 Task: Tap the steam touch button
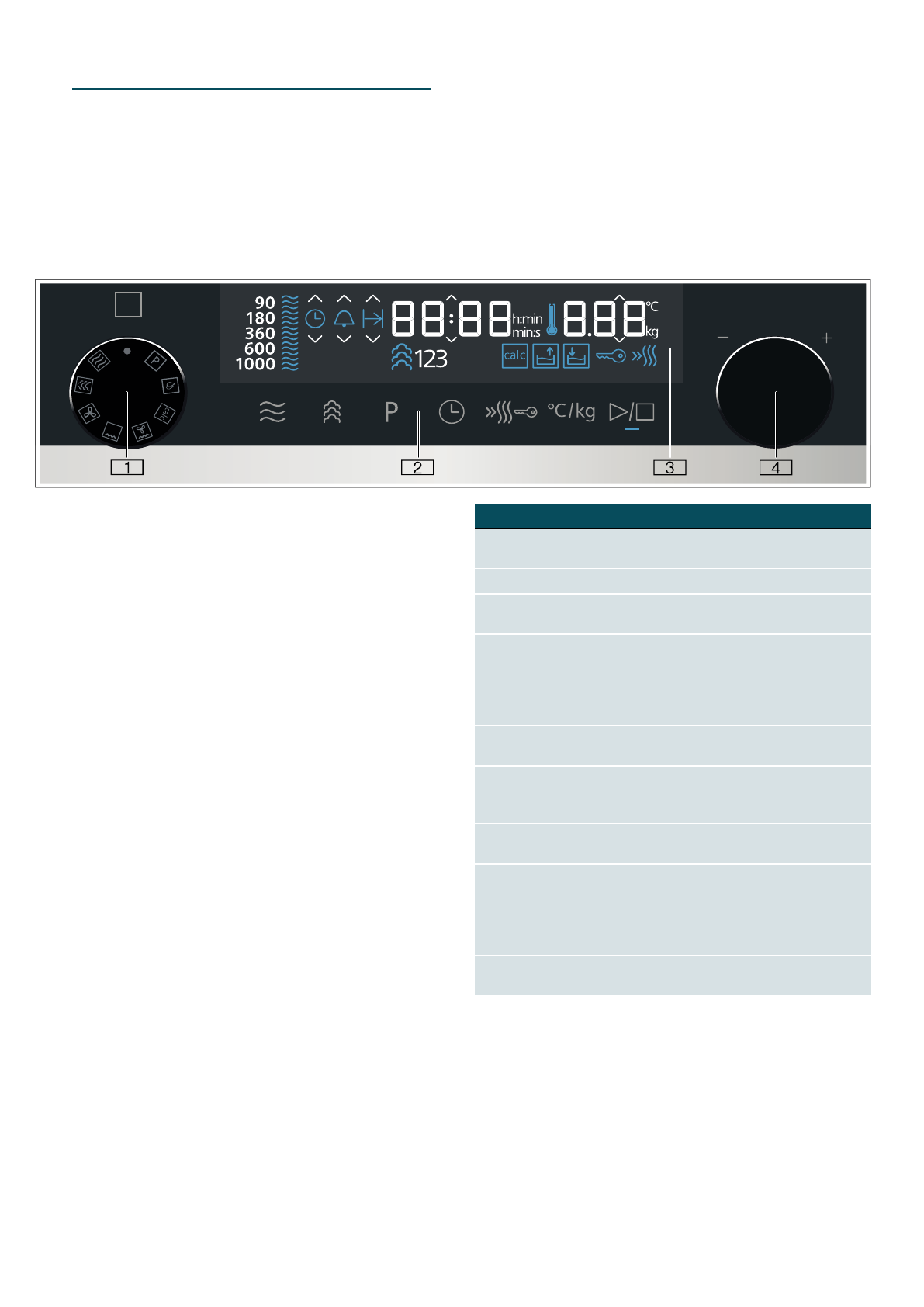(x=332, y=411)
